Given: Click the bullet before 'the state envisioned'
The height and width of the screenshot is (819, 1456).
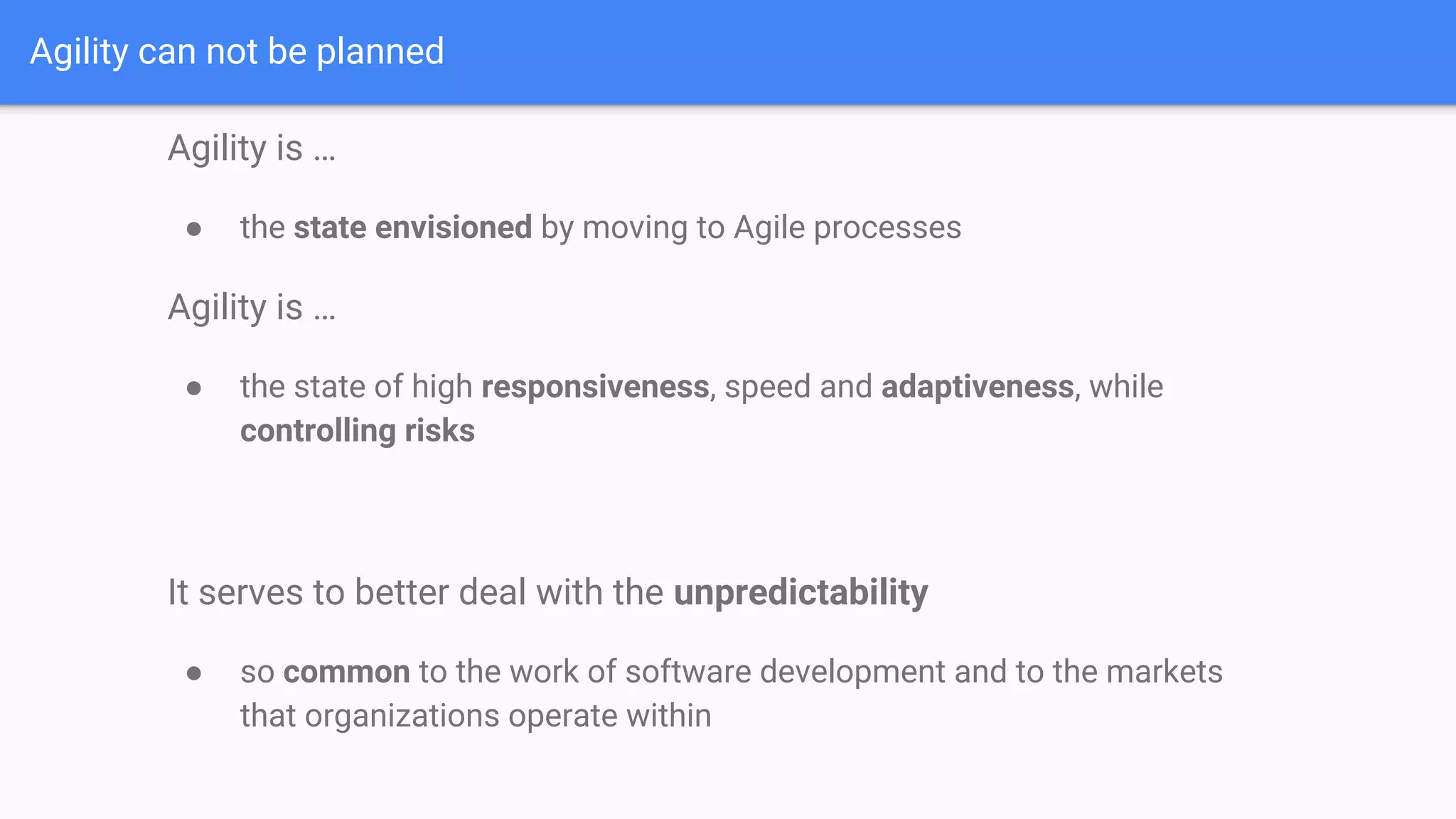Looking at the screenshot, I should (193, 229).
